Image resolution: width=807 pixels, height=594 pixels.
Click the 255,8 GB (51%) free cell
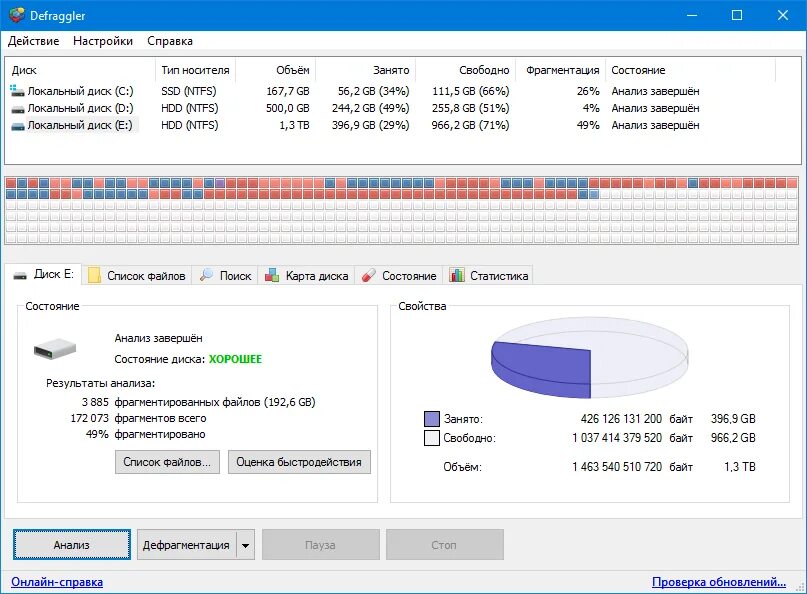pos(470,108)
